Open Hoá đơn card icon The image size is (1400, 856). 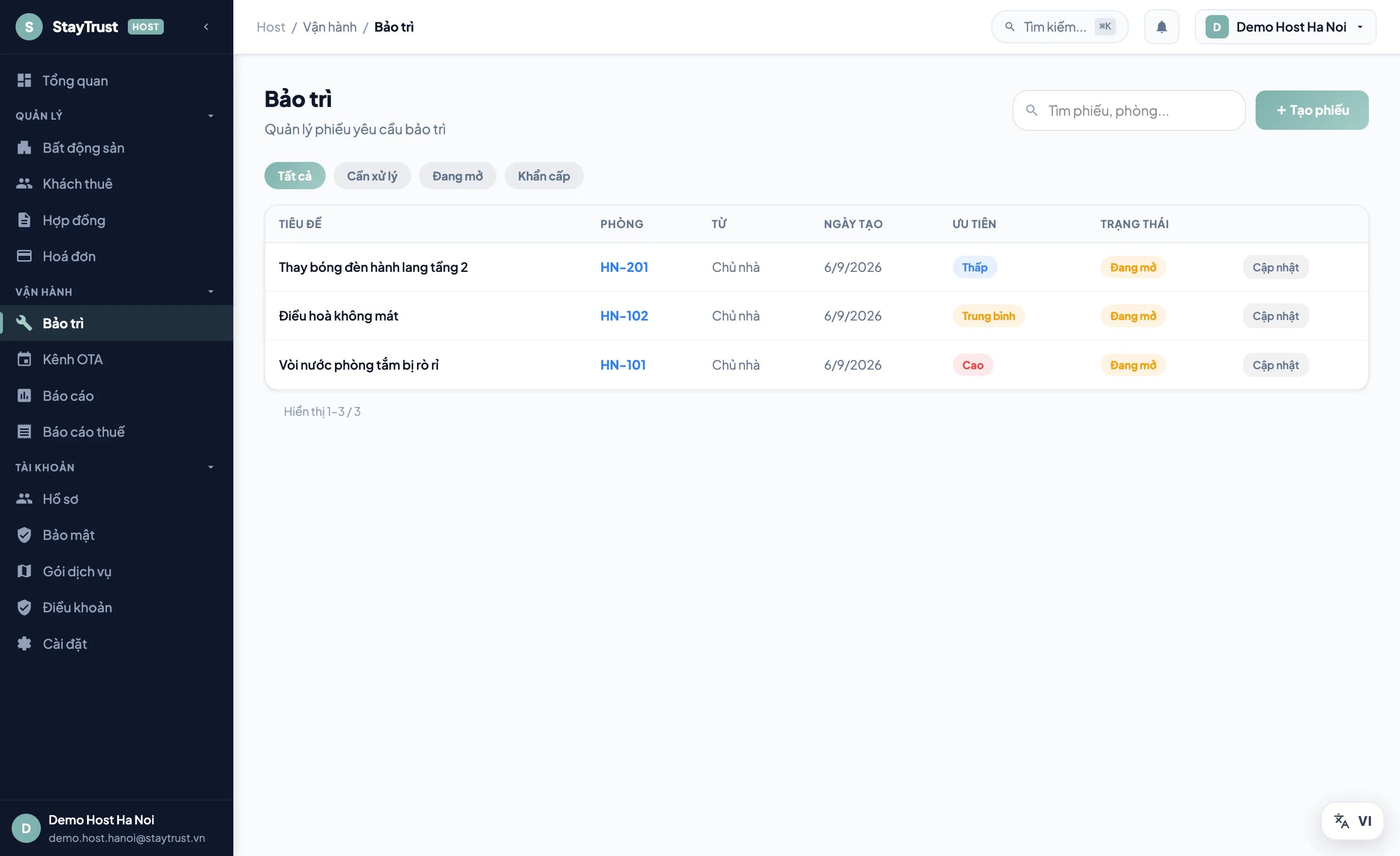24,256
